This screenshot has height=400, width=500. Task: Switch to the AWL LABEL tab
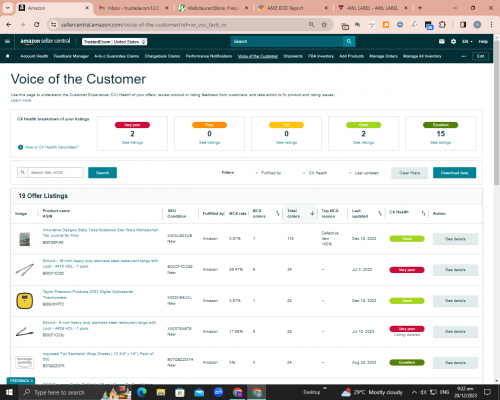[373, 8]
